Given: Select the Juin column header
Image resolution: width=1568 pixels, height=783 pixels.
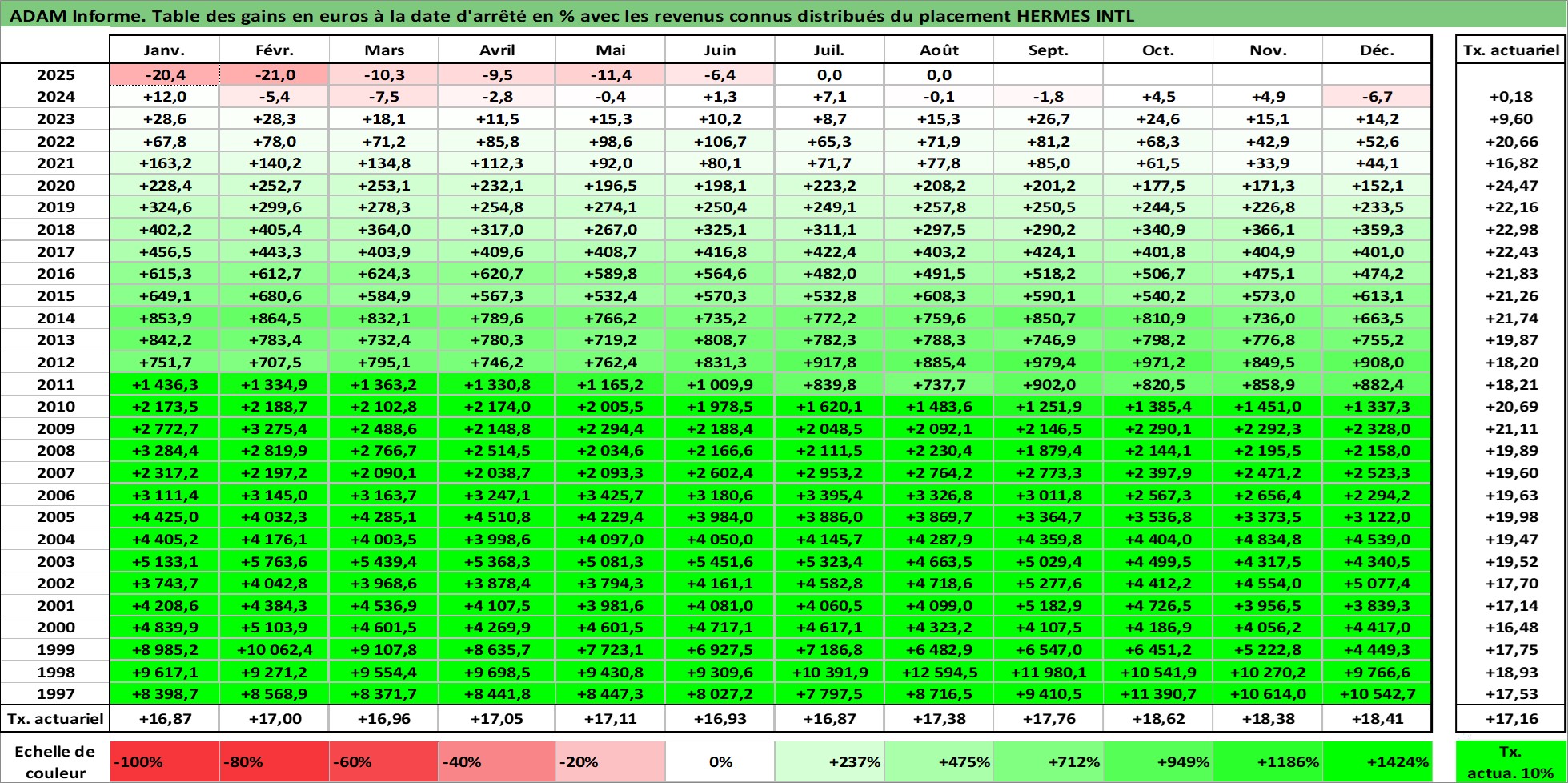Looking at the screenshot, I should 720,50.
